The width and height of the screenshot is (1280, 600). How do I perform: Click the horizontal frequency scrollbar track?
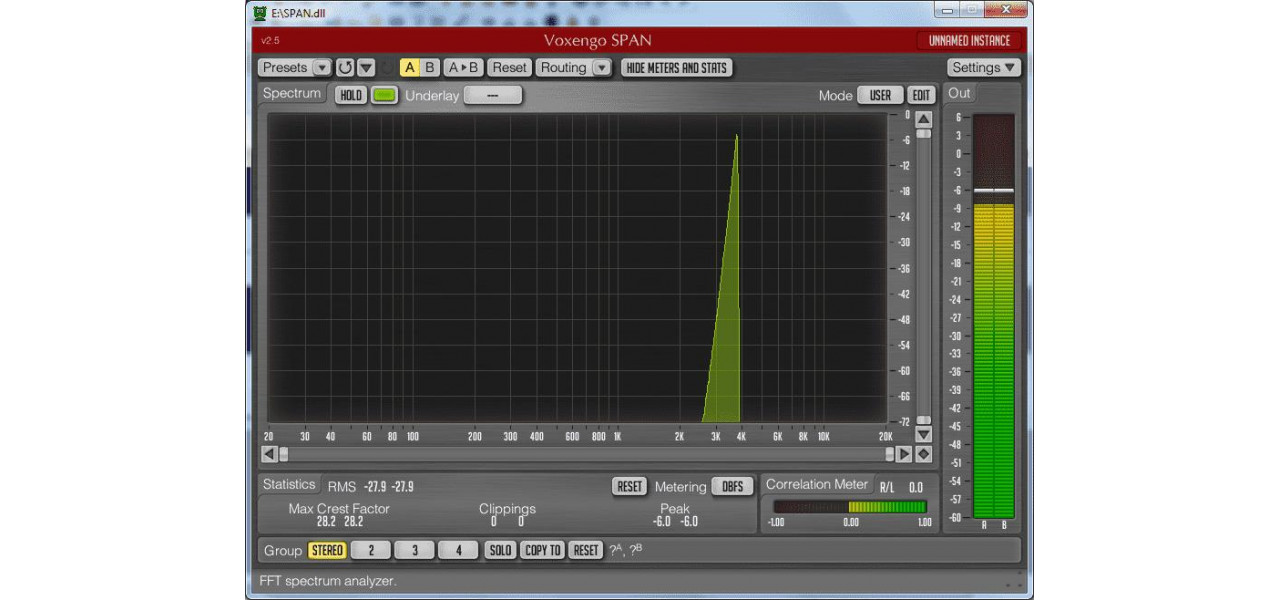tap(586, 454)
